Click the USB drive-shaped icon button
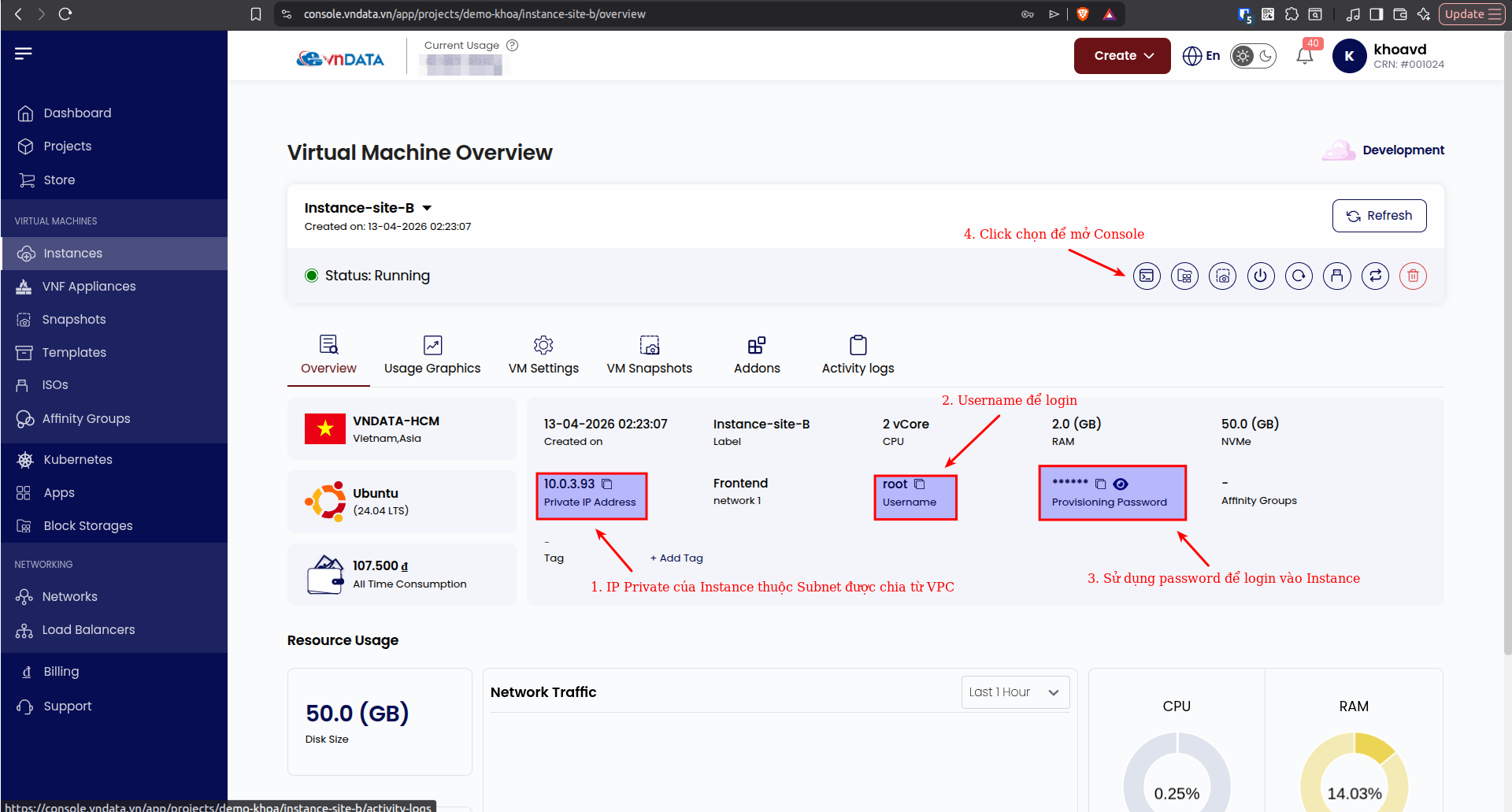 point(1337,276)
